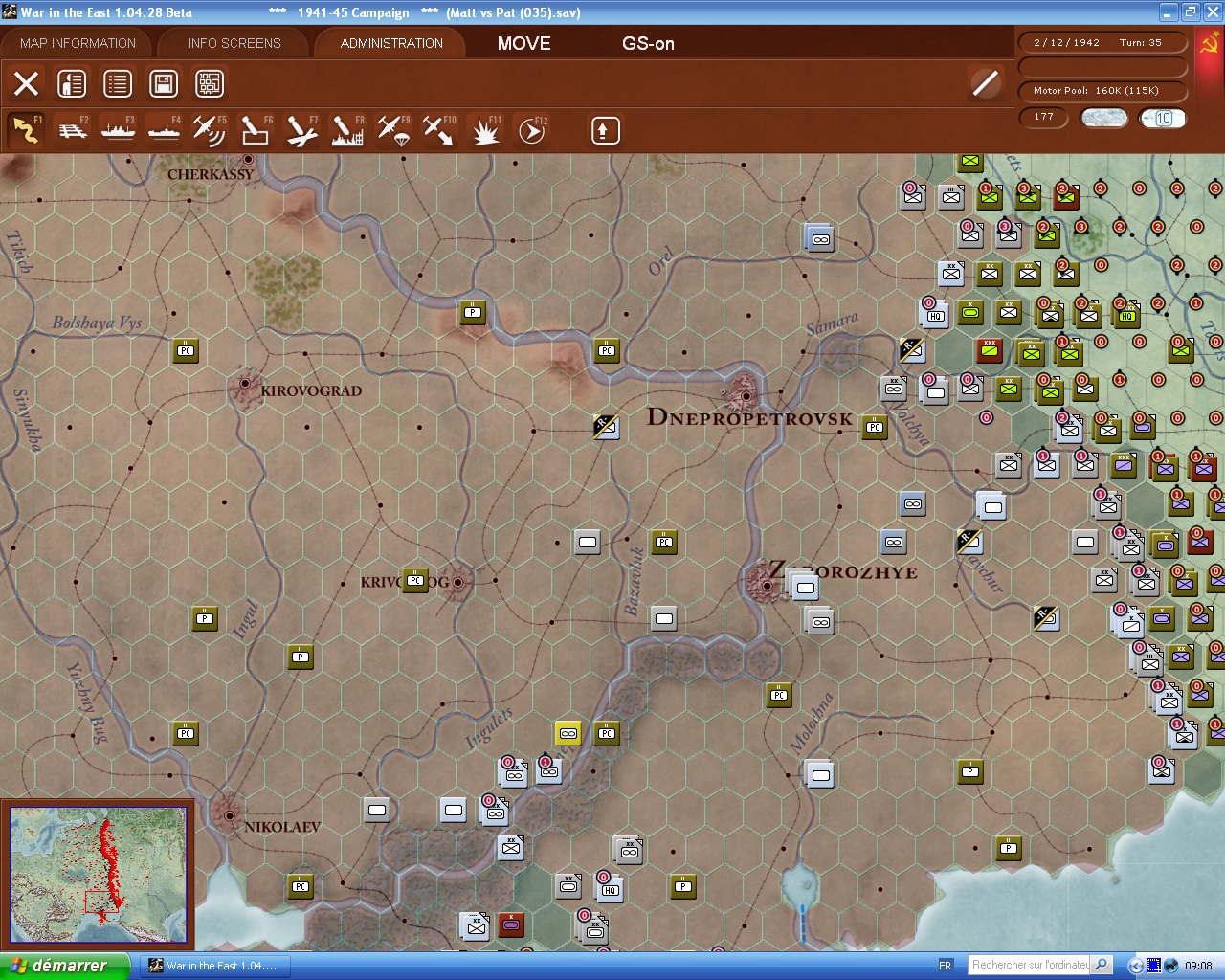
Task: Select the F6 bomb unit mode icon
Action: tap(256, 130)
